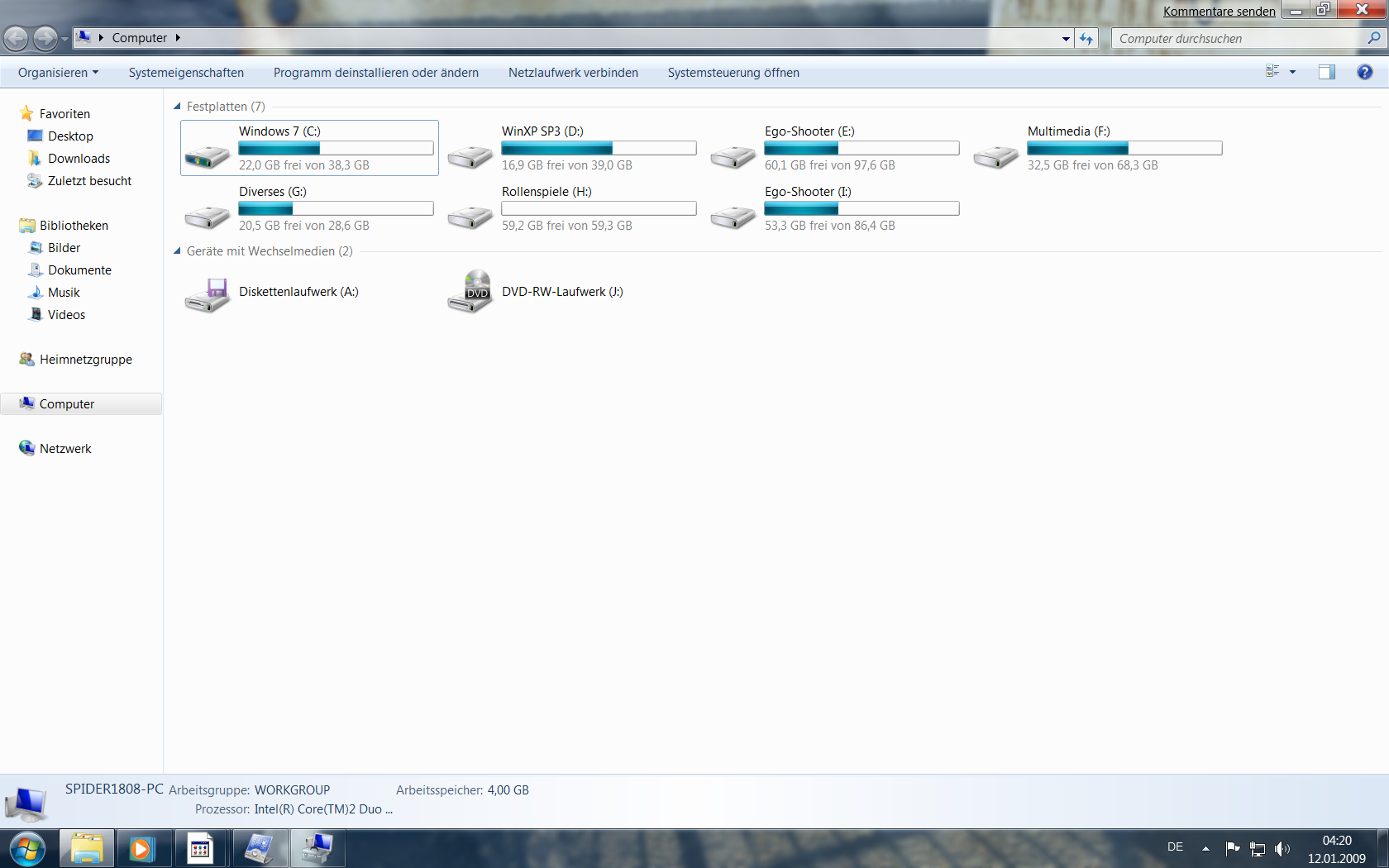The image size is (1389, 868).
Task: Click Systemsteuerung öffnen
Action: (x=733, y=73)
